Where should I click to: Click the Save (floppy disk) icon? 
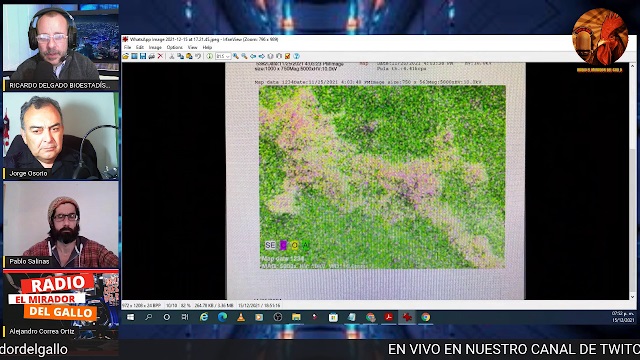[143, 56]
